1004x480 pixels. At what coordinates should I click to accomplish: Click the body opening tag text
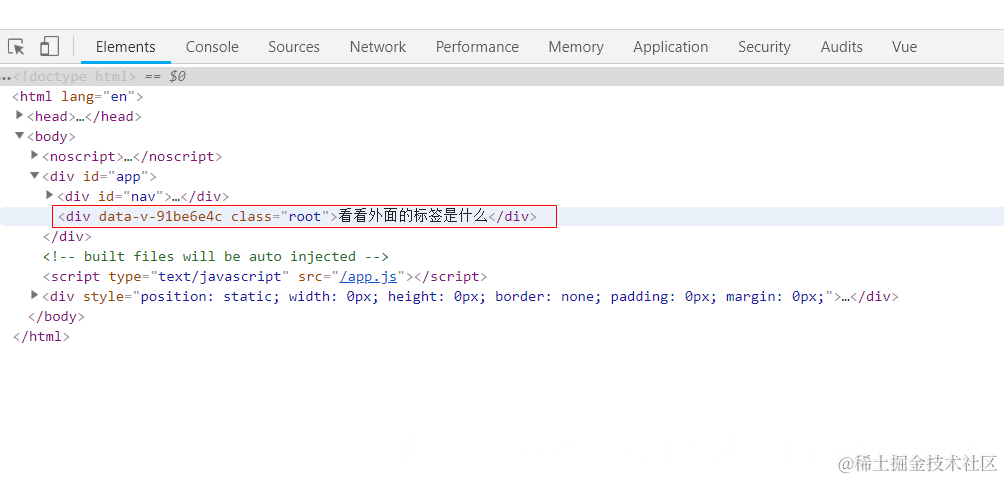click(51, 136)
